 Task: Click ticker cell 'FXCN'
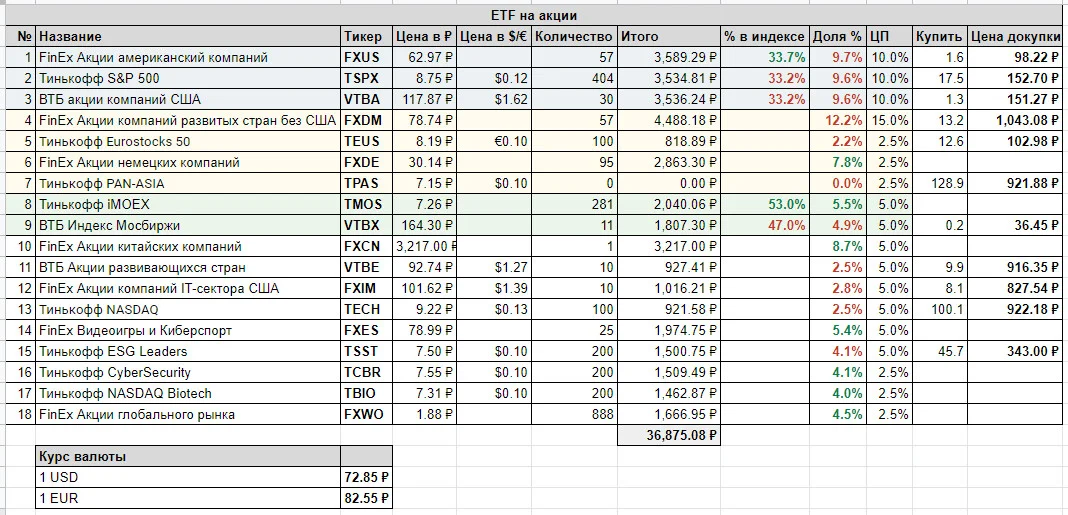367,247
